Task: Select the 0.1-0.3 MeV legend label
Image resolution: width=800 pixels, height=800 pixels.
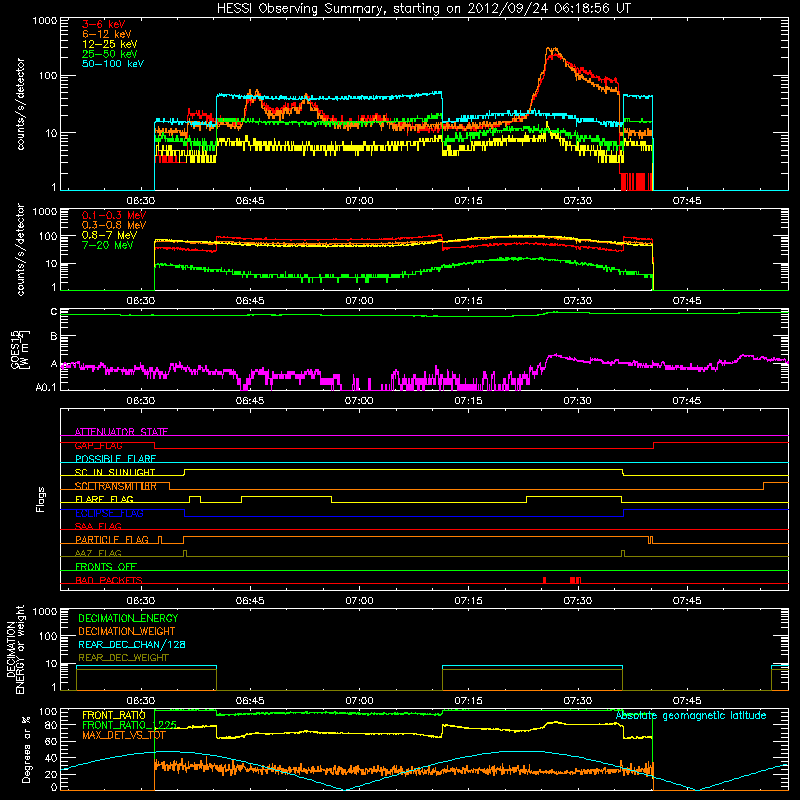Action: click(x=114, y=215)
